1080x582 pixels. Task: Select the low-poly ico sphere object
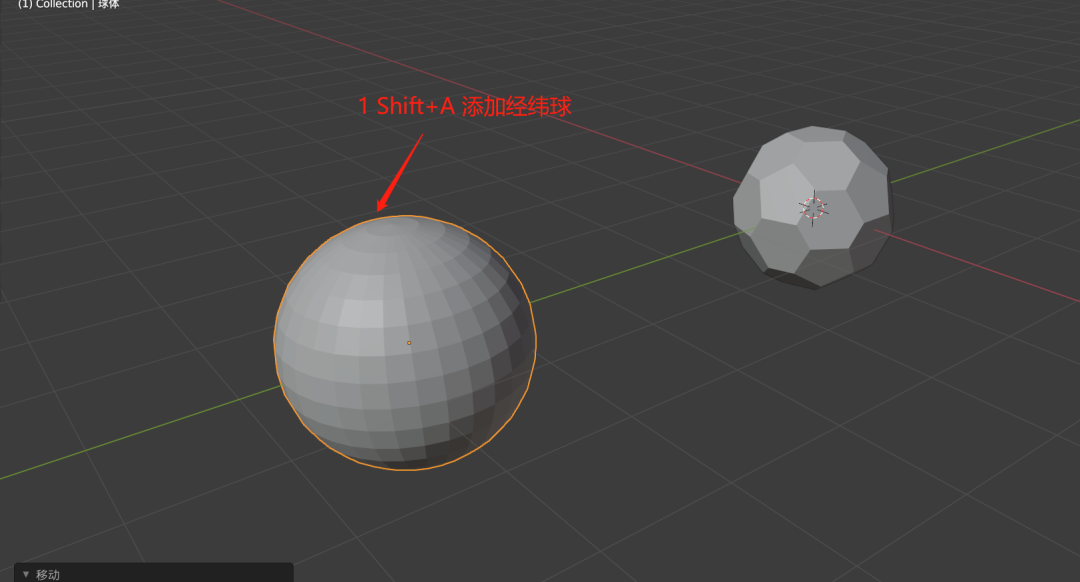(813, 207)
